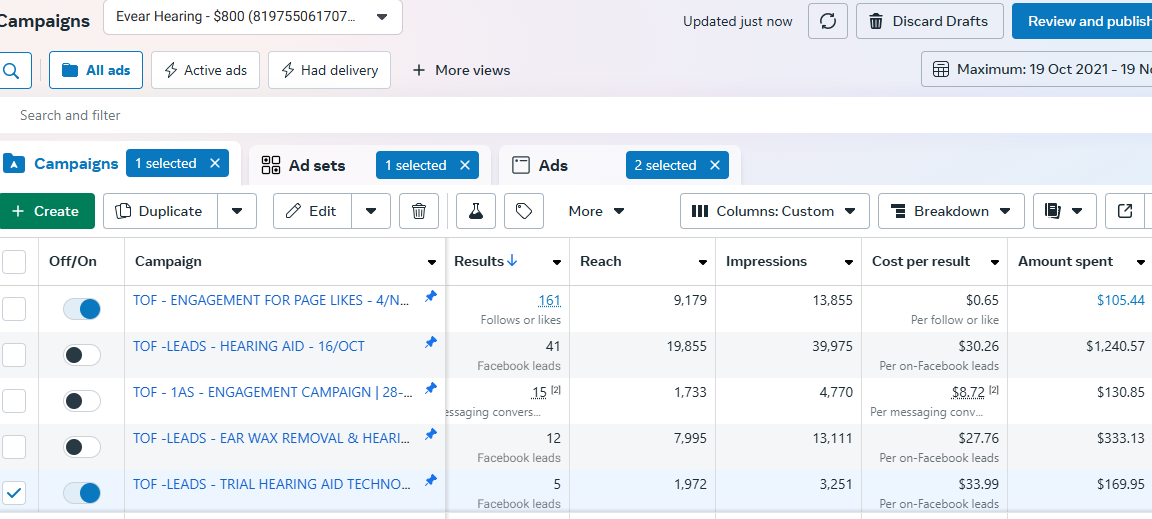Open TOF - ENGAGEMENT FOR PAGE LIKES campaign link
Image resolution: width=1152 pixels, height=519 pixels.
[x=271, y=300]
